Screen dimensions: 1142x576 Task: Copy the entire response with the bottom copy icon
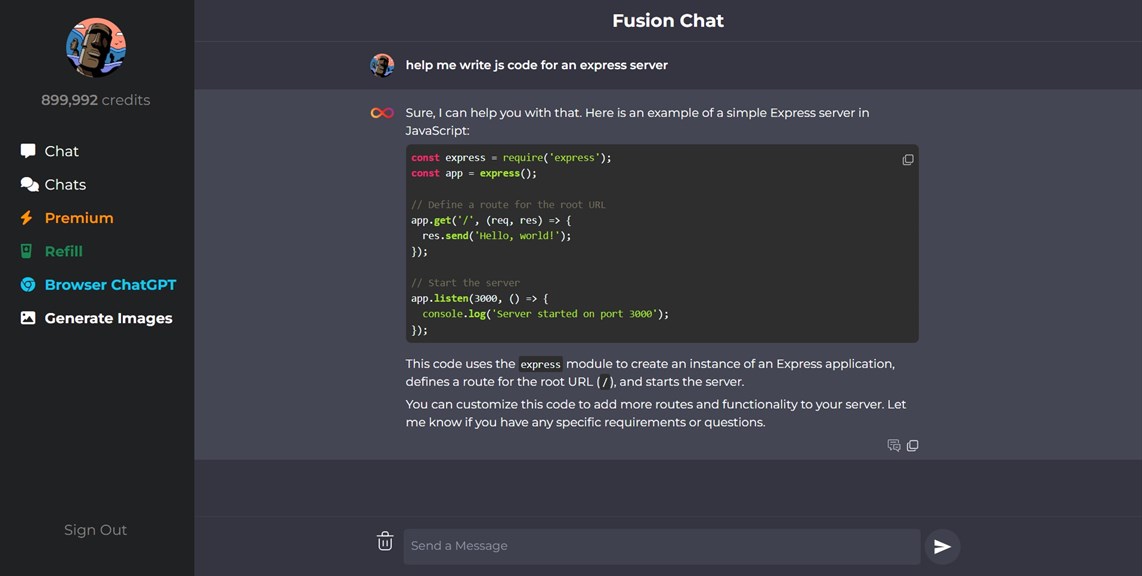pos(913,445)
